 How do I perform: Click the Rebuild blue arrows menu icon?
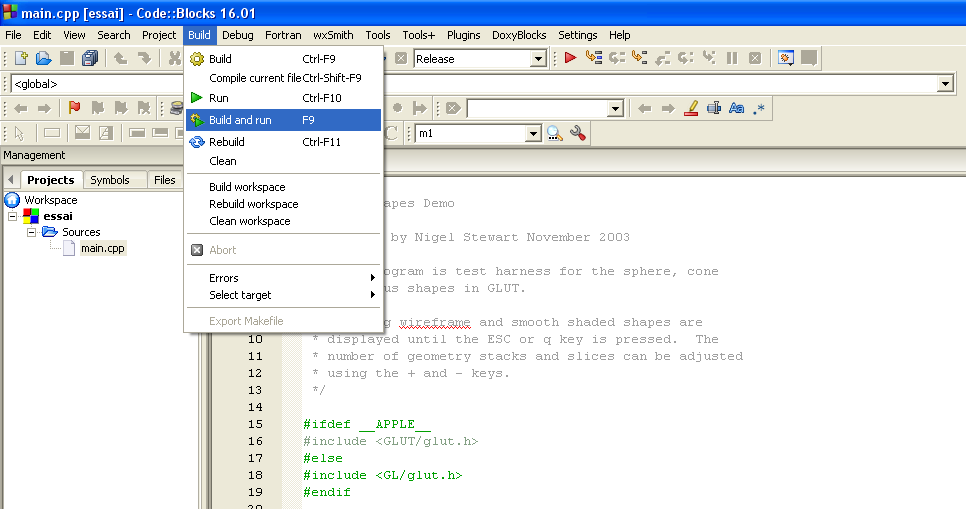point(197,142)
